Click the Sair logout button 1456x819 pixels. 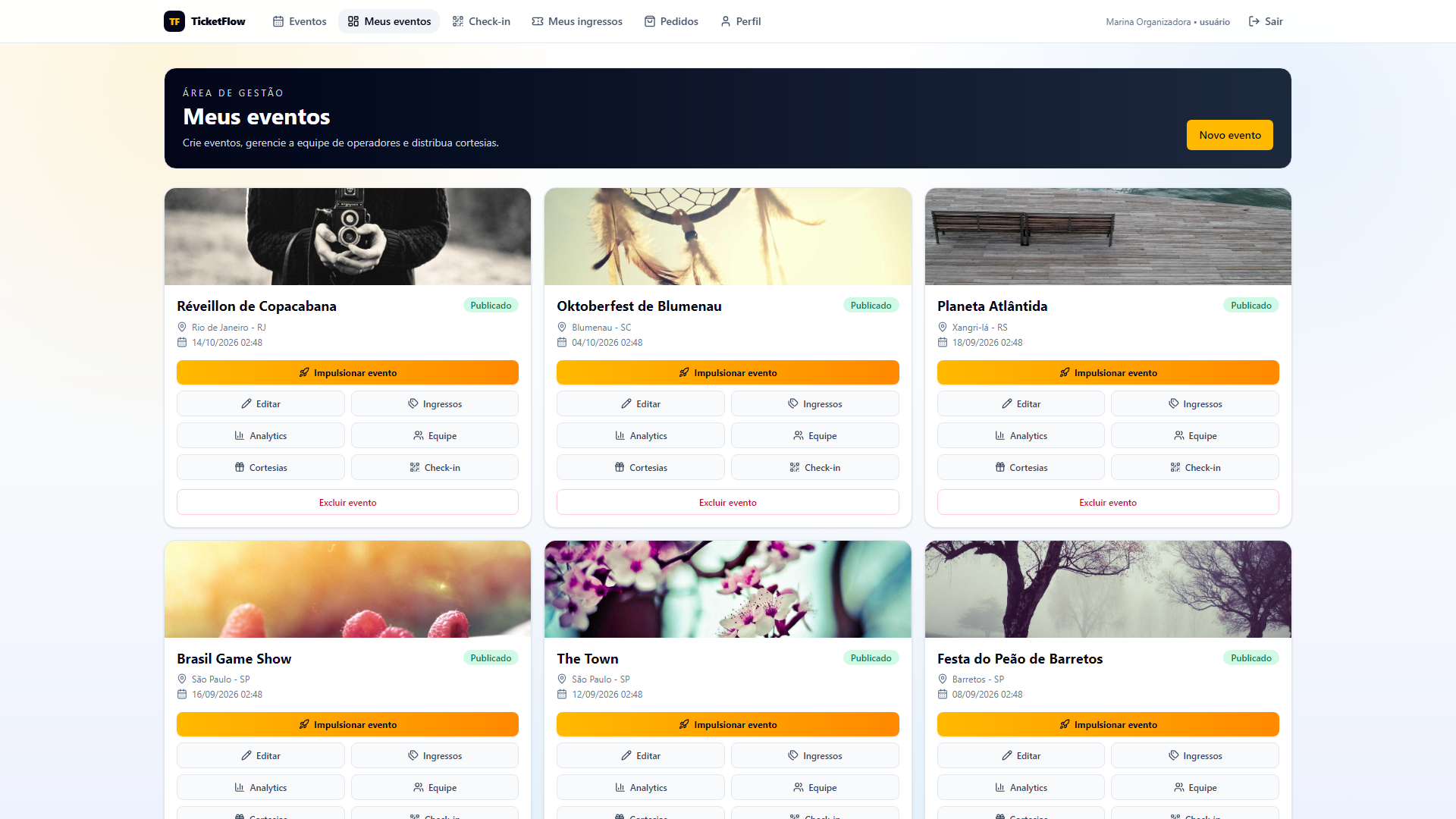click(x=1266, y=21)
